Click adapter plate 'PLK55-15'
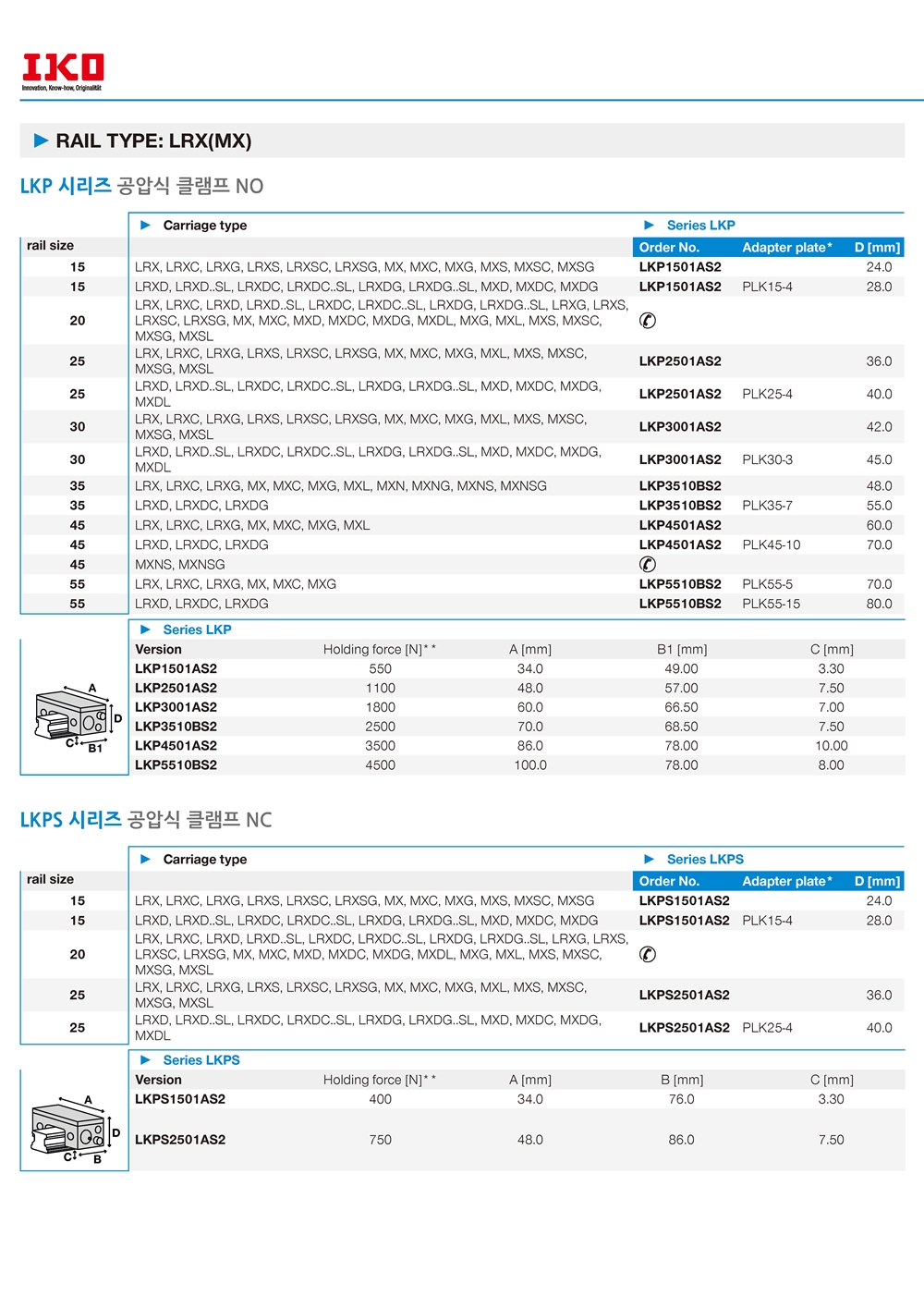 pyautogui.click(x=772, y=604)
